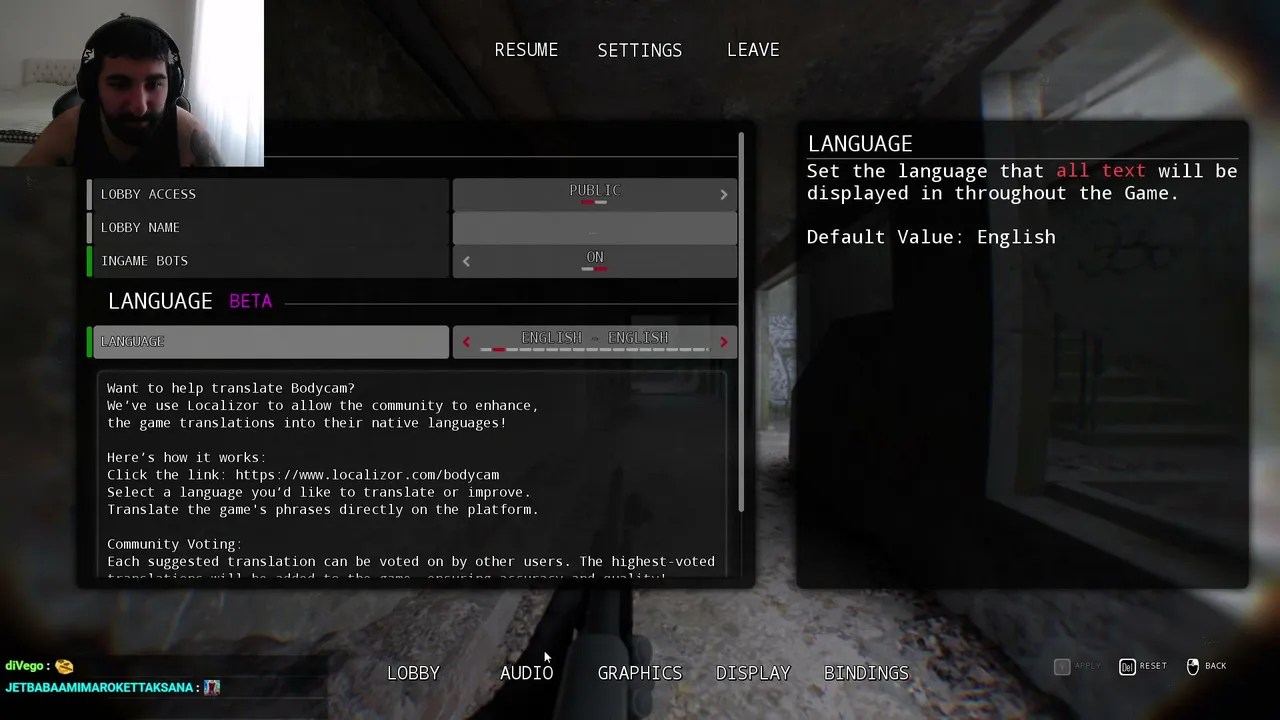Click 'Want to help translate Bodycam?' text

231,388
